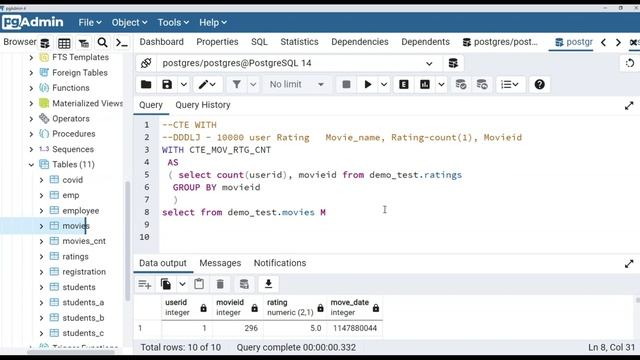Image resolution: width=640 pixels, height=360 pixels.
Task: Click the Browser server properties icon
Action: [x=45, y=42]
